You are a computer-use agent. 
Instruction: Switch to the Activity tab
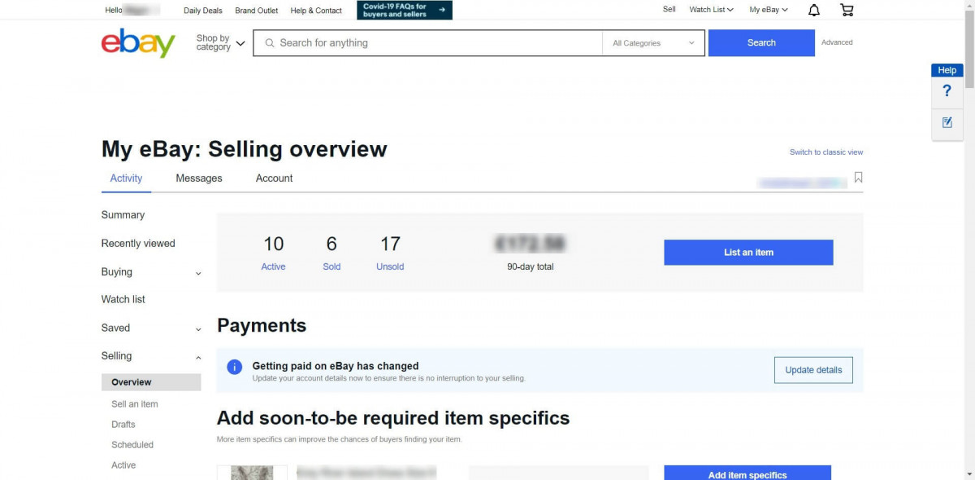[126, 178]
